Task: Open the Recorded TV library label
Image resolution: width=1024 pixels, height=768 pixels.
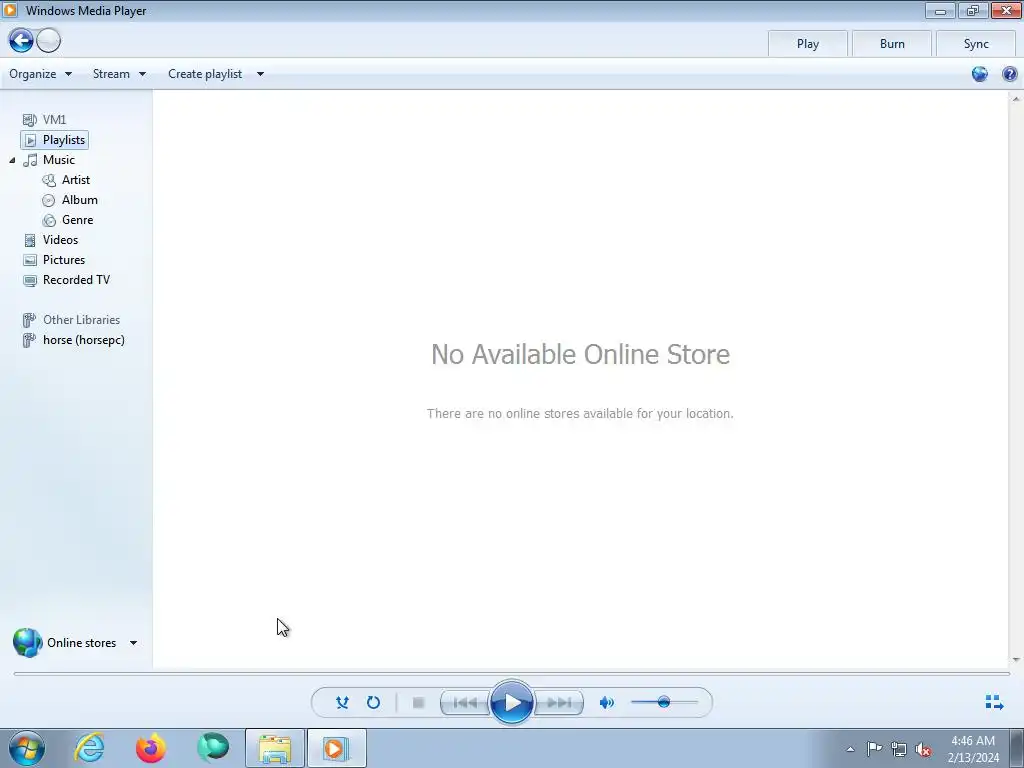Action: point(76,280)
